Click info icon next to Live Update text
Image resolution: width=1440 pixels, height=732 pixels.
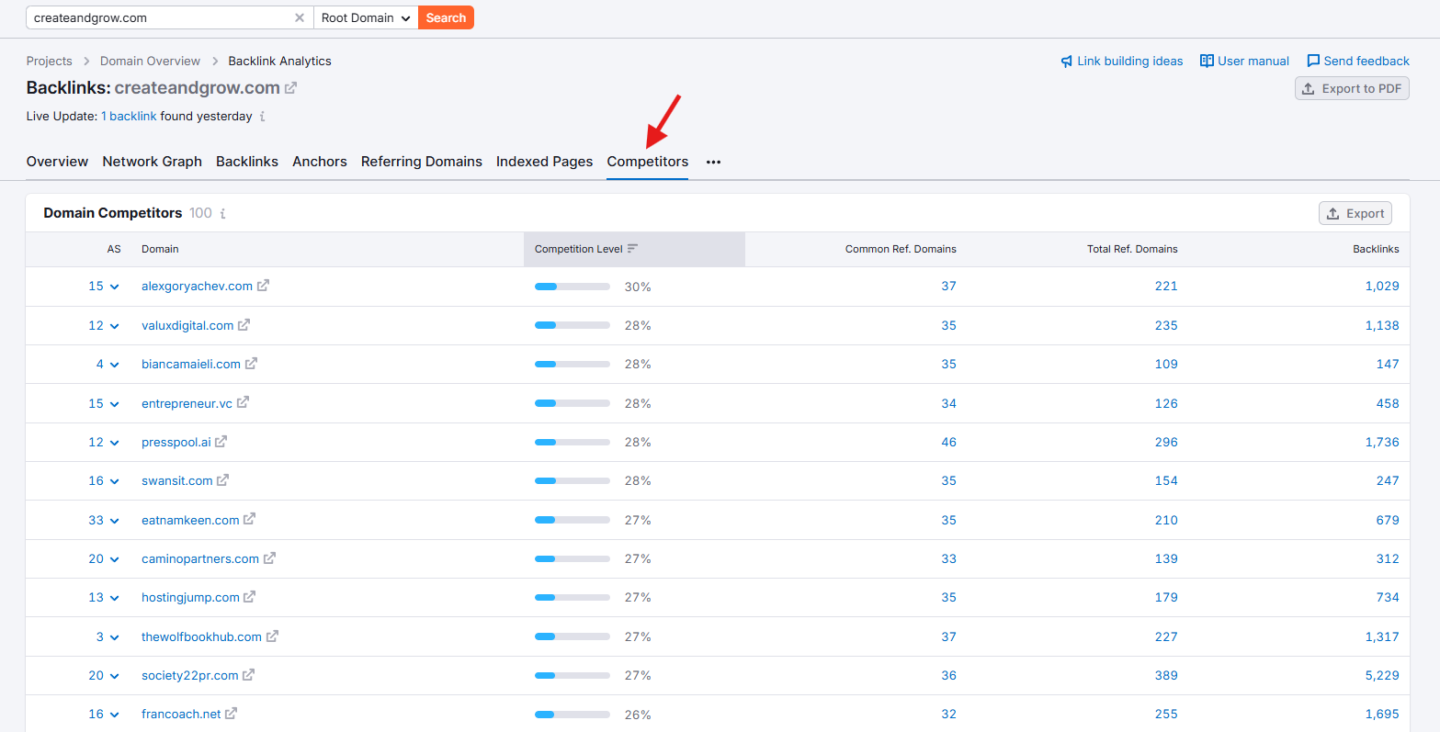coord(262,116)
